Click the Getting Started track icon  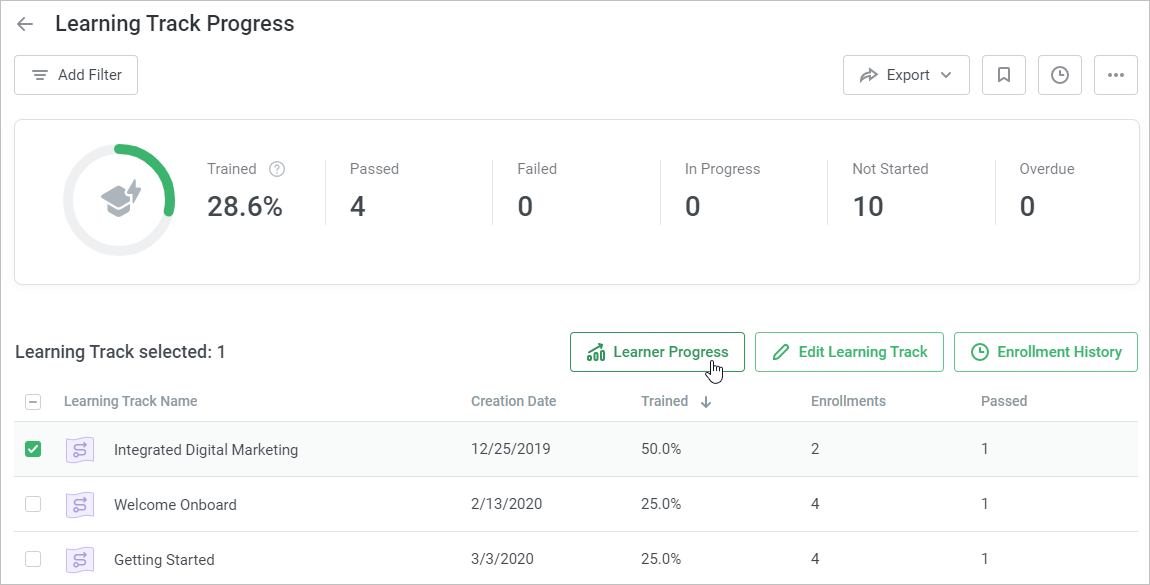80,559
